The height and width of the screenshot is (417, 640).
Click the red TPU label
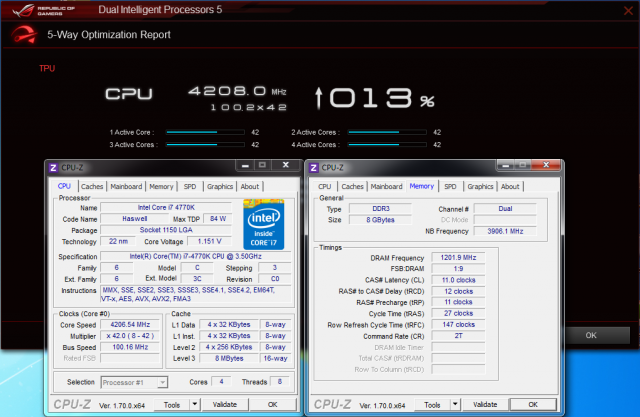(47, 68)
